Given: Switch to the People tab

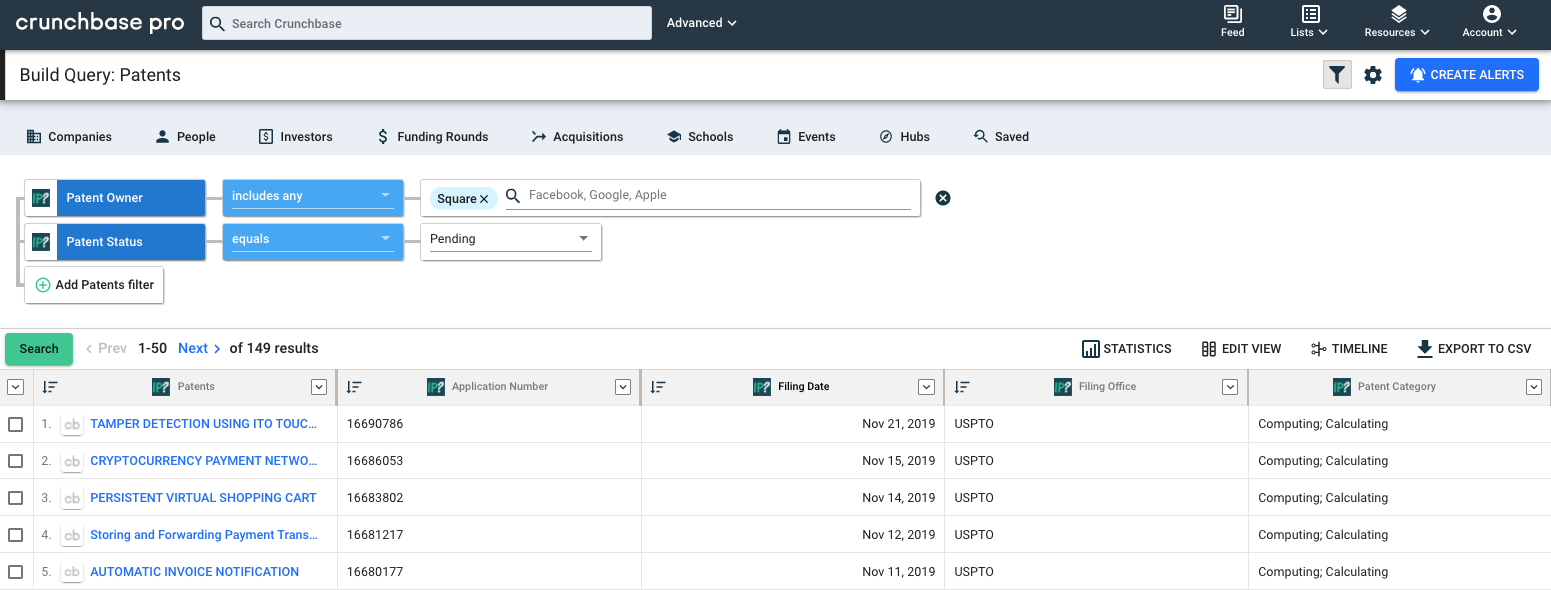Looking at the screenshot, I should (185, 137).
